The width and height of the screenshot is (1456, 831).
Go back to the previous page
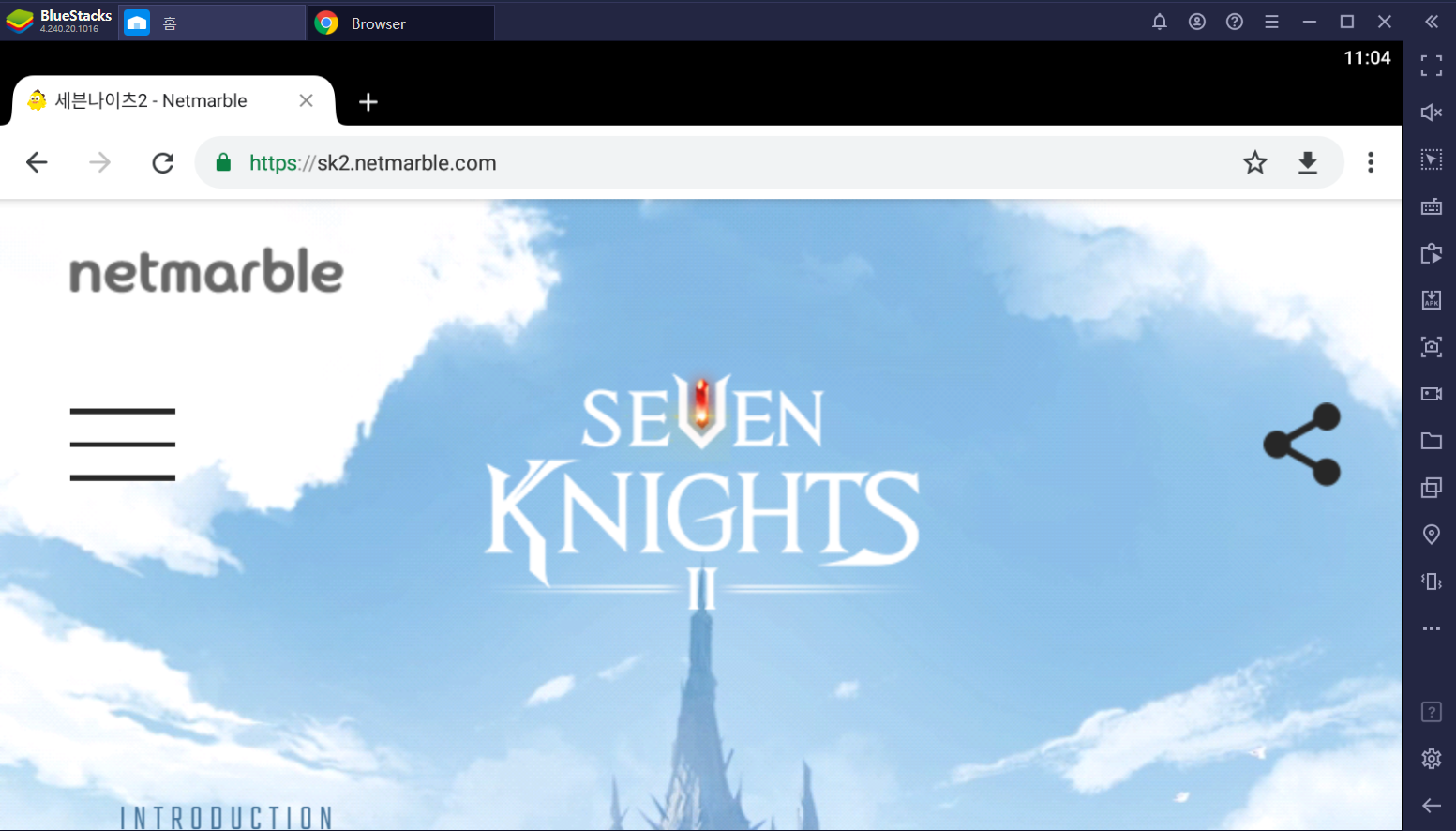point(37,162)
